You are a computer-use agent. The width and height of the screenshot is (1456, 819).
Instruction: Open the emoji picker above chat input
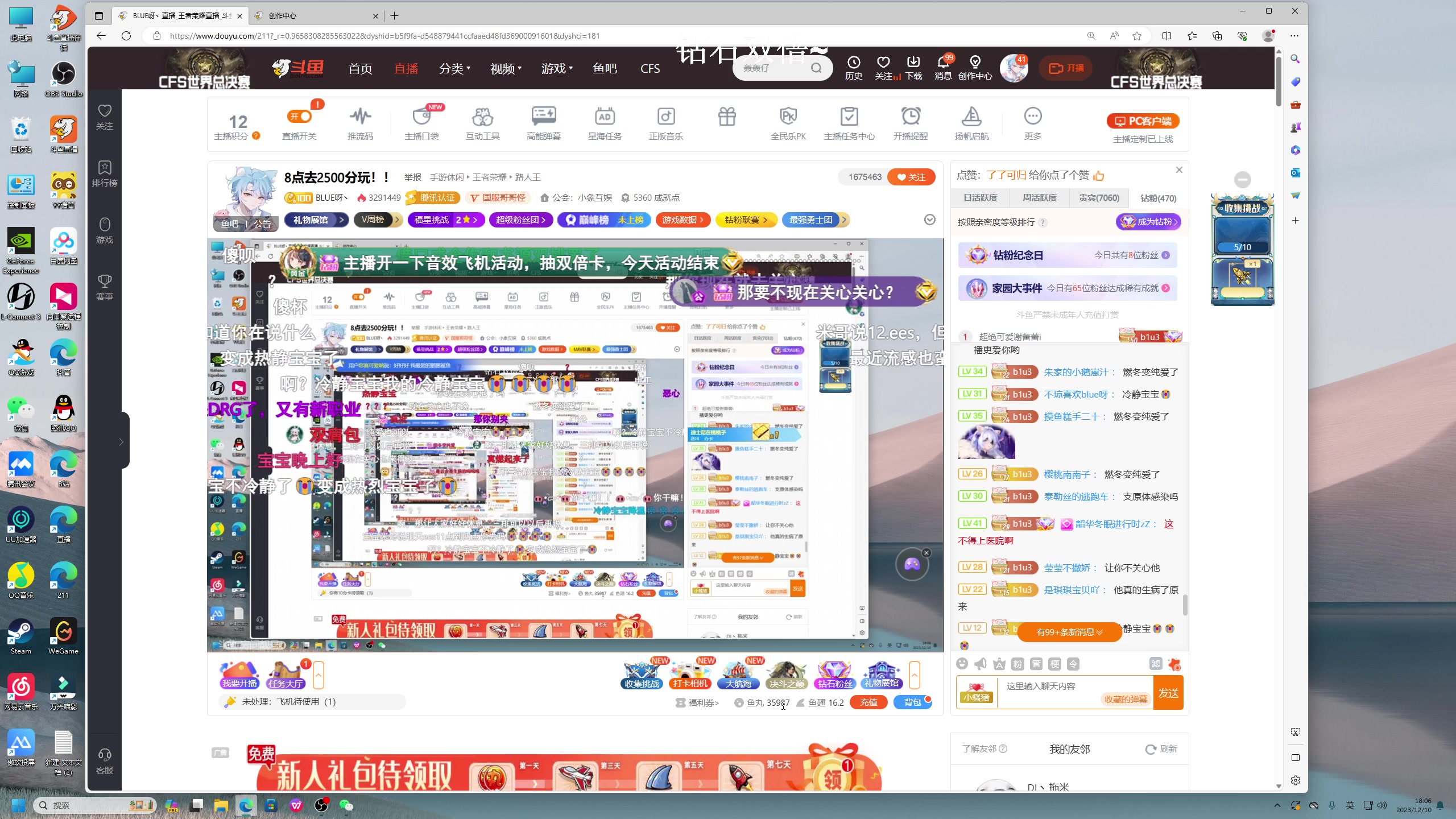click(x=962, y=664)
